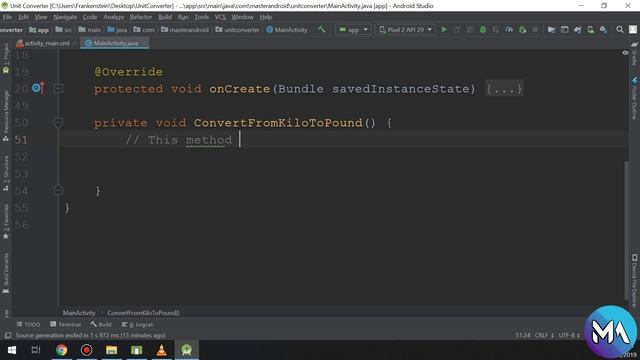This screenshot has height=360, width=640.
Task: Open the View menu
Action: tap(40, 17)
